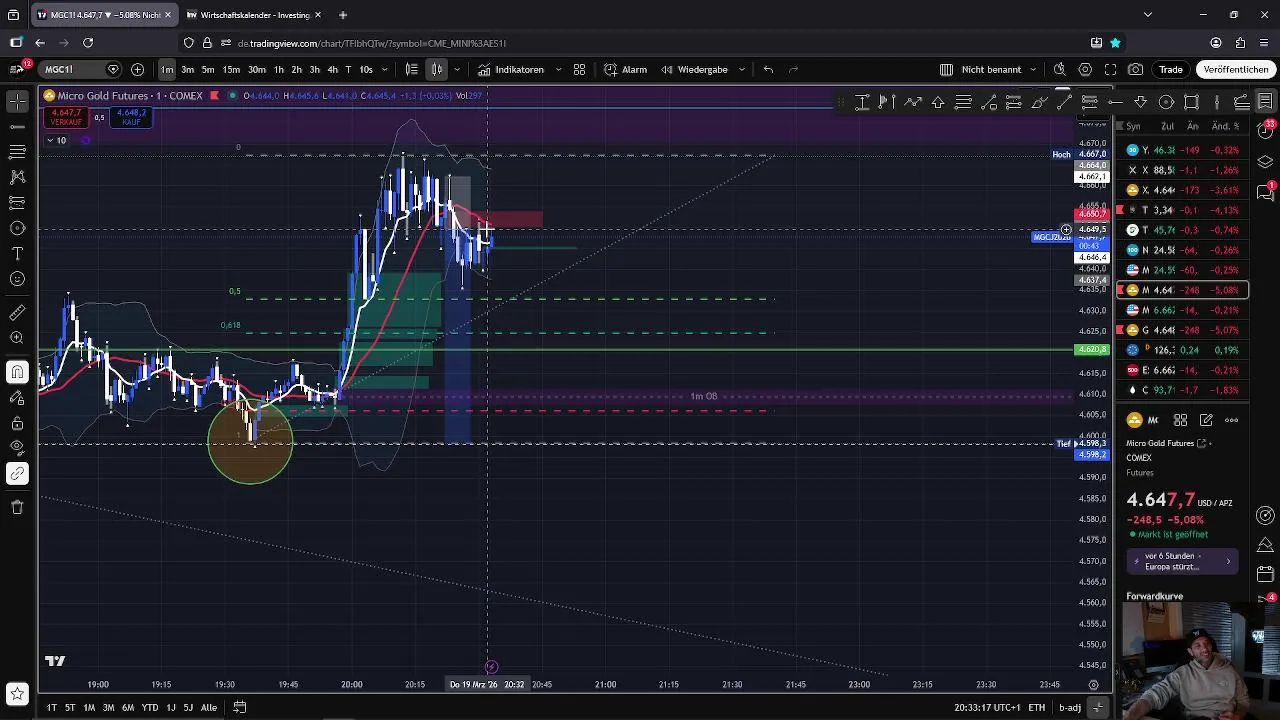Open layout setup grid icon
The height and width of the screenshot is (720, 1280).
tap(946, 69)
